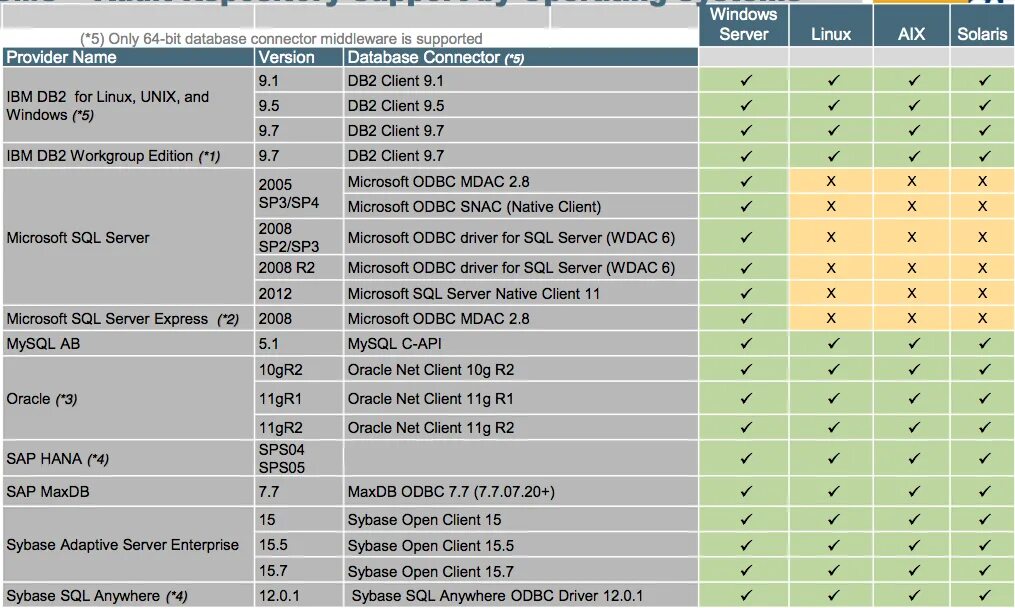This screenshot has height=608, width=1015.
Task: Click version 2008 SP2/SP3 cell
Action: pyautogui.click(x=298, y=237)
